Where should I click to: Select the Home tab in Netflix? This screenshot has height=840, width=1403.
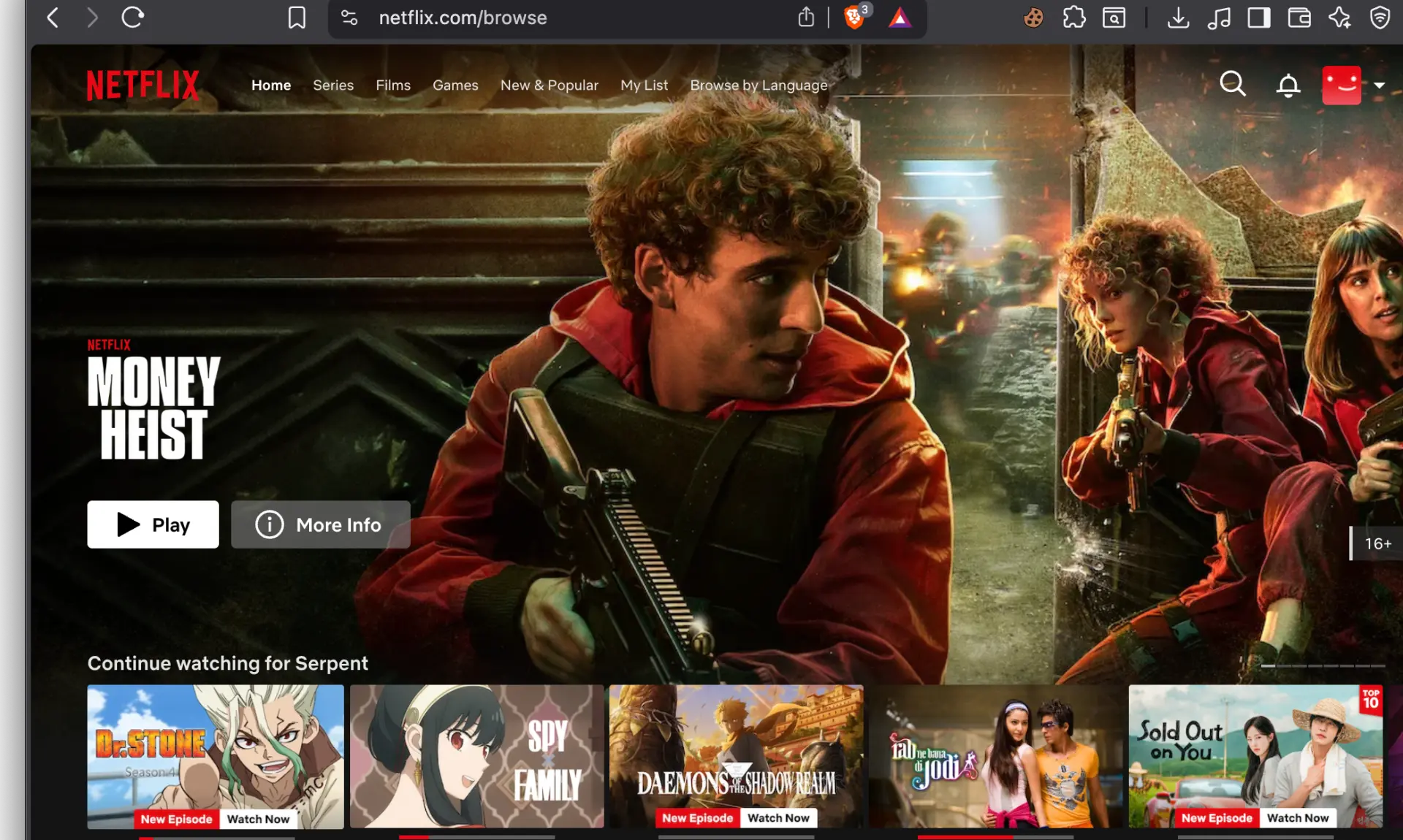(x=271, y=85)
